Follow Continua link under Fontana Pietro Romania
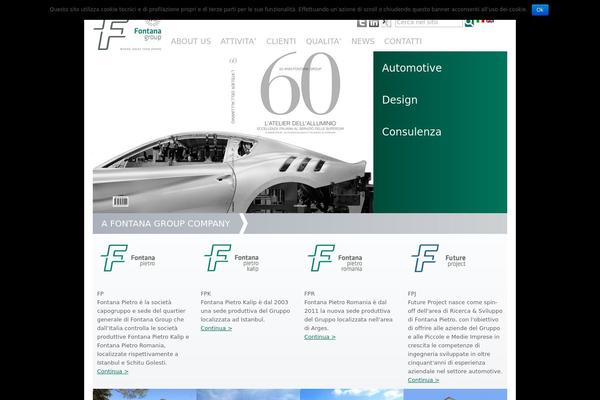Viewport: 600px width, 400px height. [320, 337]
